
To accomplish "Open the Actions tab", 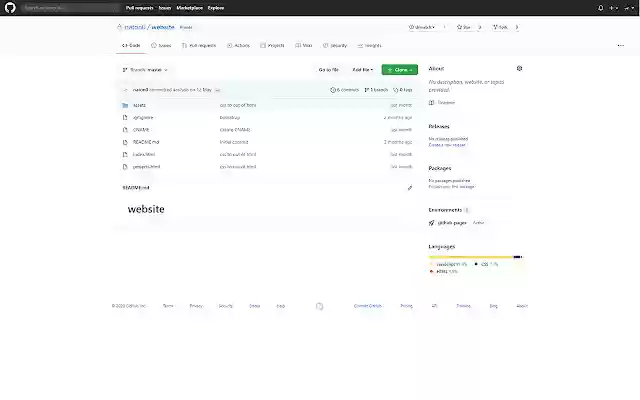I will tap(238, 45).
